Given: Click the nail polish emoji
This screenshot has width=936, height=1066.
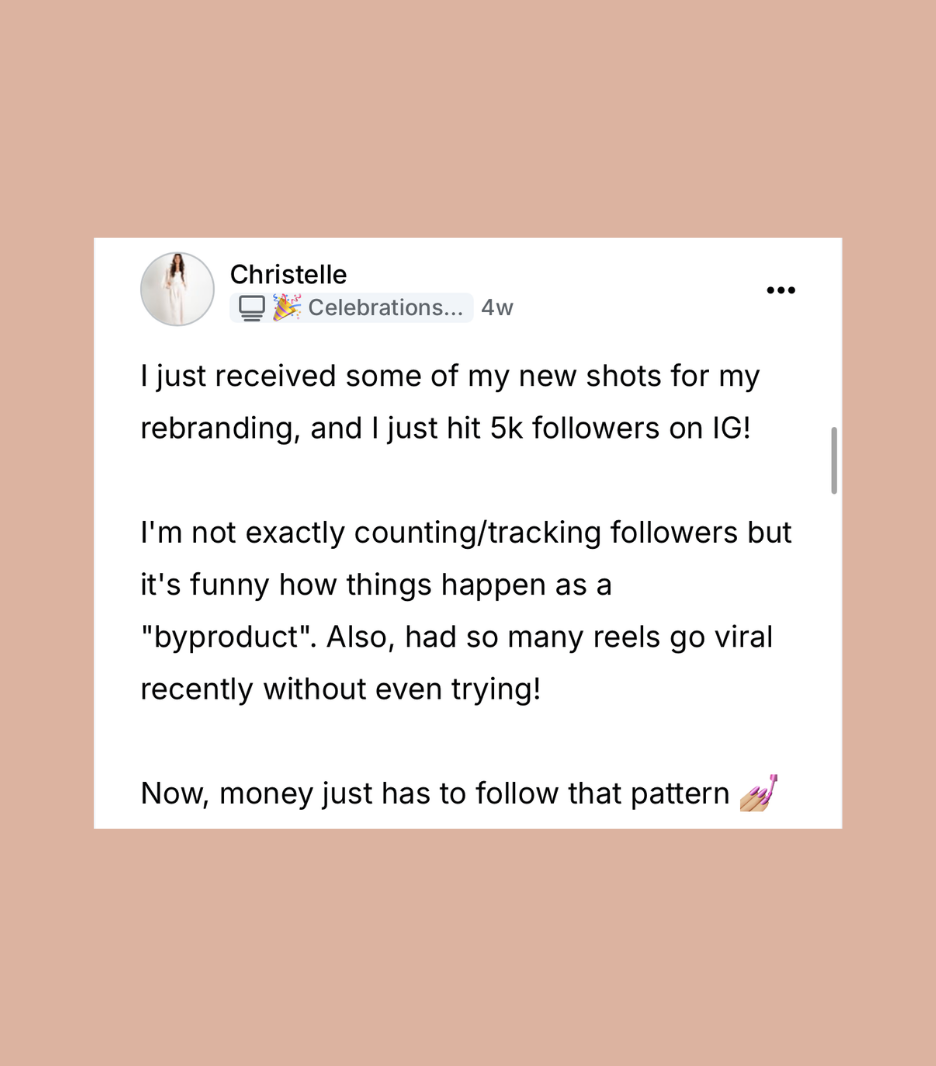Looking at the screenshot, I should [758, 793].
